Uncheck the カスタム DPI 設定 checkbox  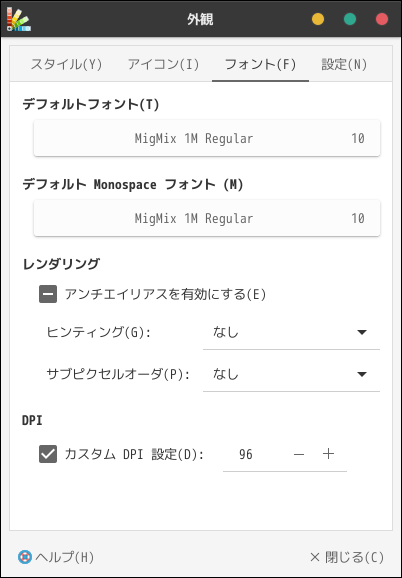pos(48,454)
